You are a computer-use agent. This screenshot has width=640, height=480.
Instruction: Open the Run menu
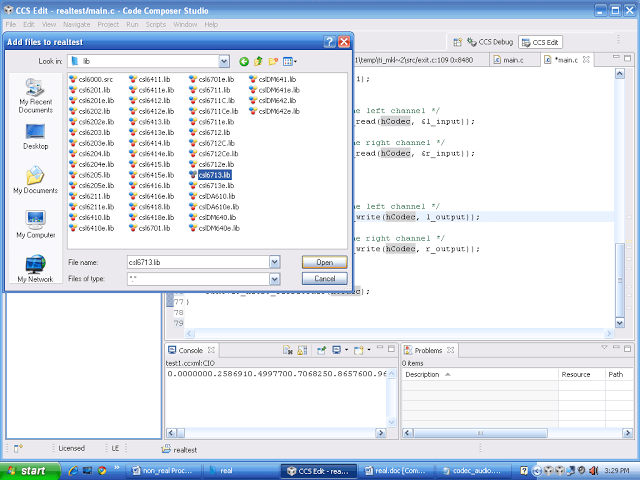(132, 24)
